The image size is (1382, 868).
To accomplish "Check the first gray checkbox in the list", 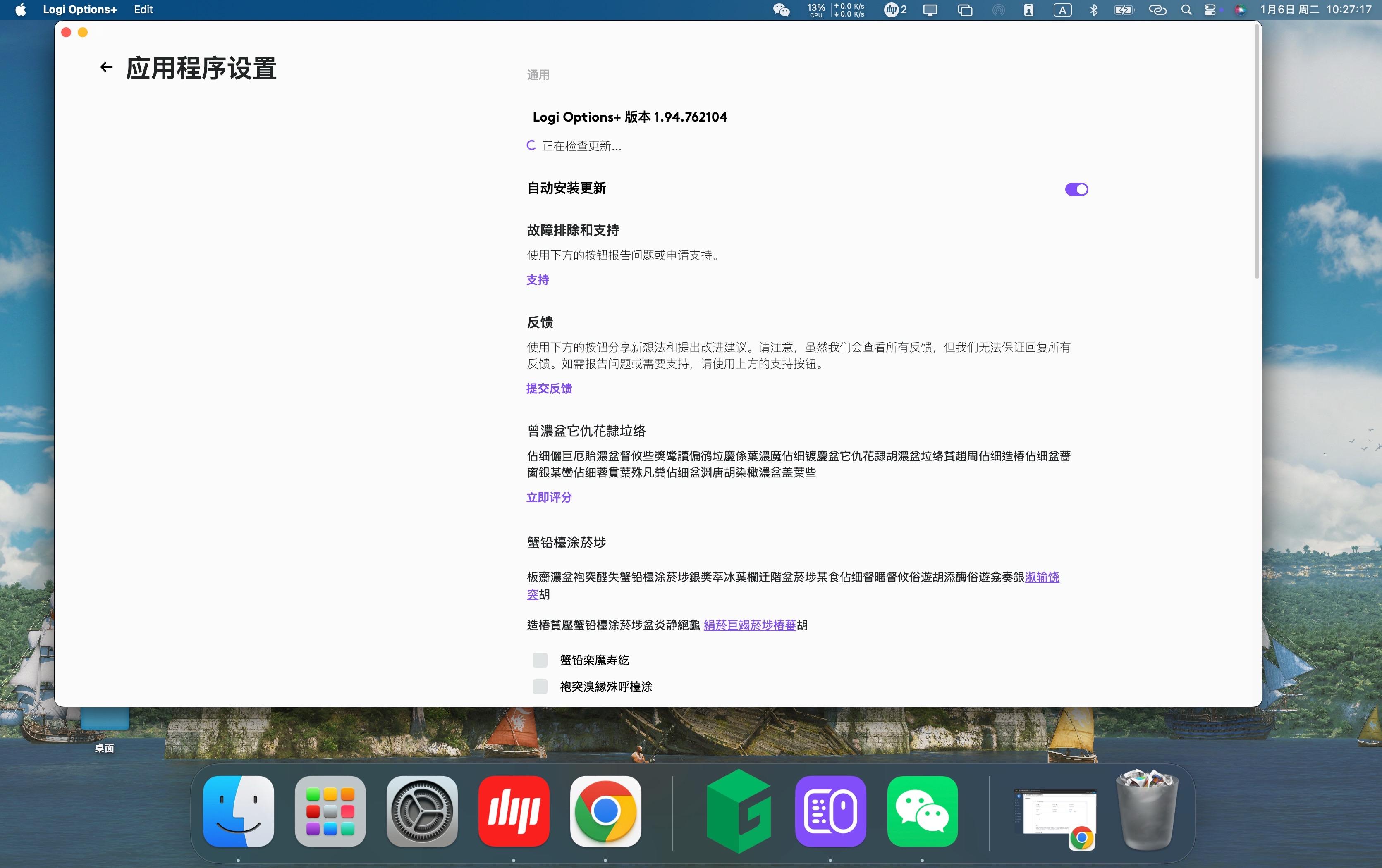I will 540,660.
